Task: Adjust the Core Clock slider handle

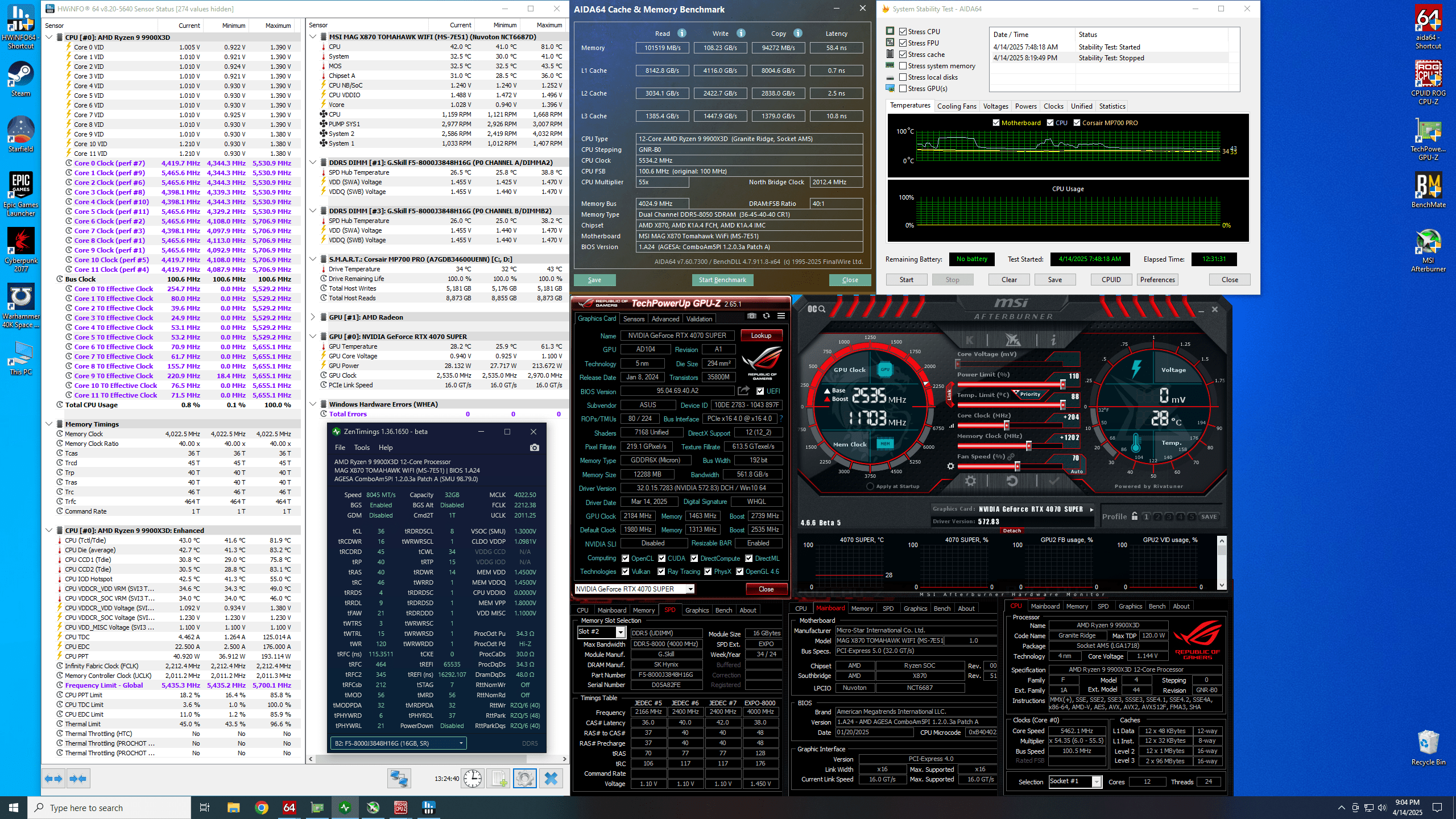Action: point(1007,425)
